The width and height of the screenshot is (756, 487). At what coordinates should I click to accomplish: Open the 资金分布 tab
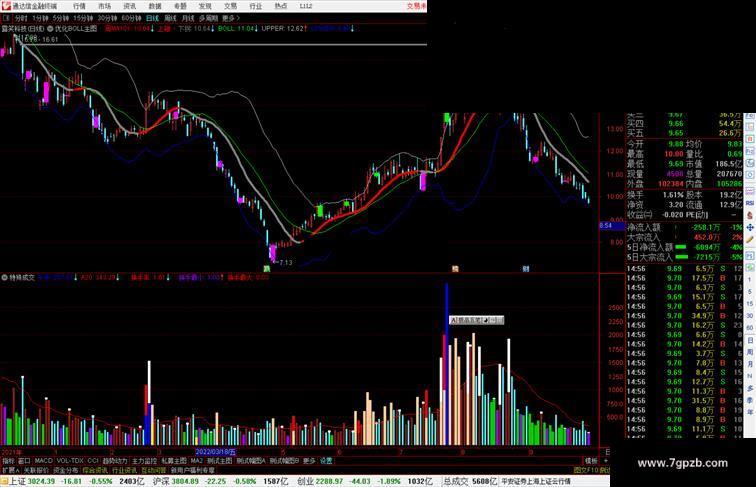point(66,470)
